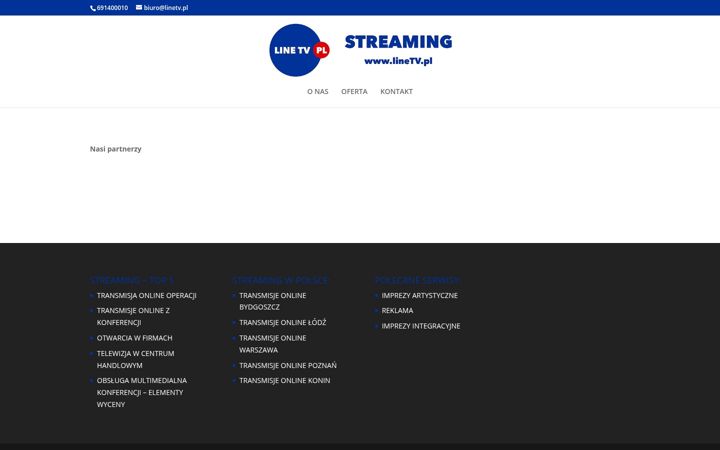
Task: Open TRANSMISJE ONLINE WARSZAWA link
Action: click(273, 344)
